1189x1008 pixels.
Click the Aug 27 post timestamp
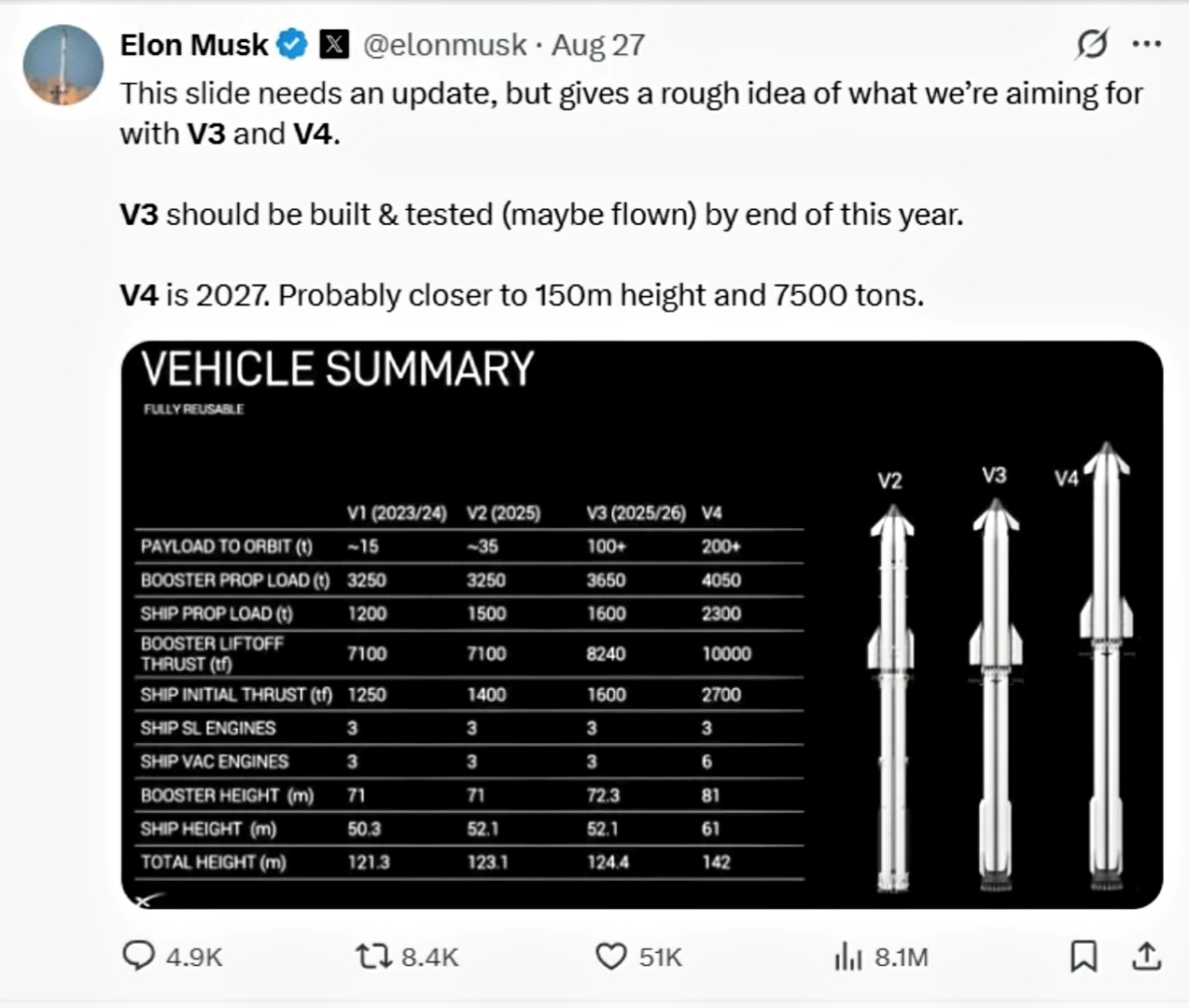coord(598,45)
